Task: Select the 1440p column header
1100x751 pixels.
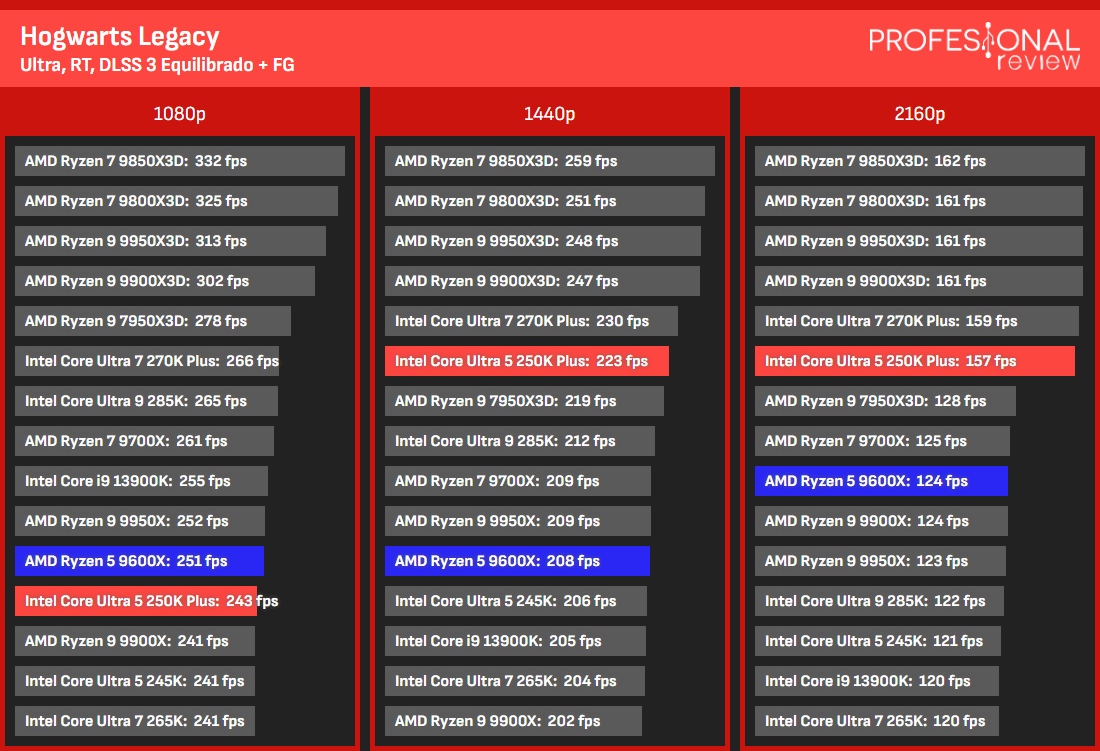Action: click(x=549, y=114)
